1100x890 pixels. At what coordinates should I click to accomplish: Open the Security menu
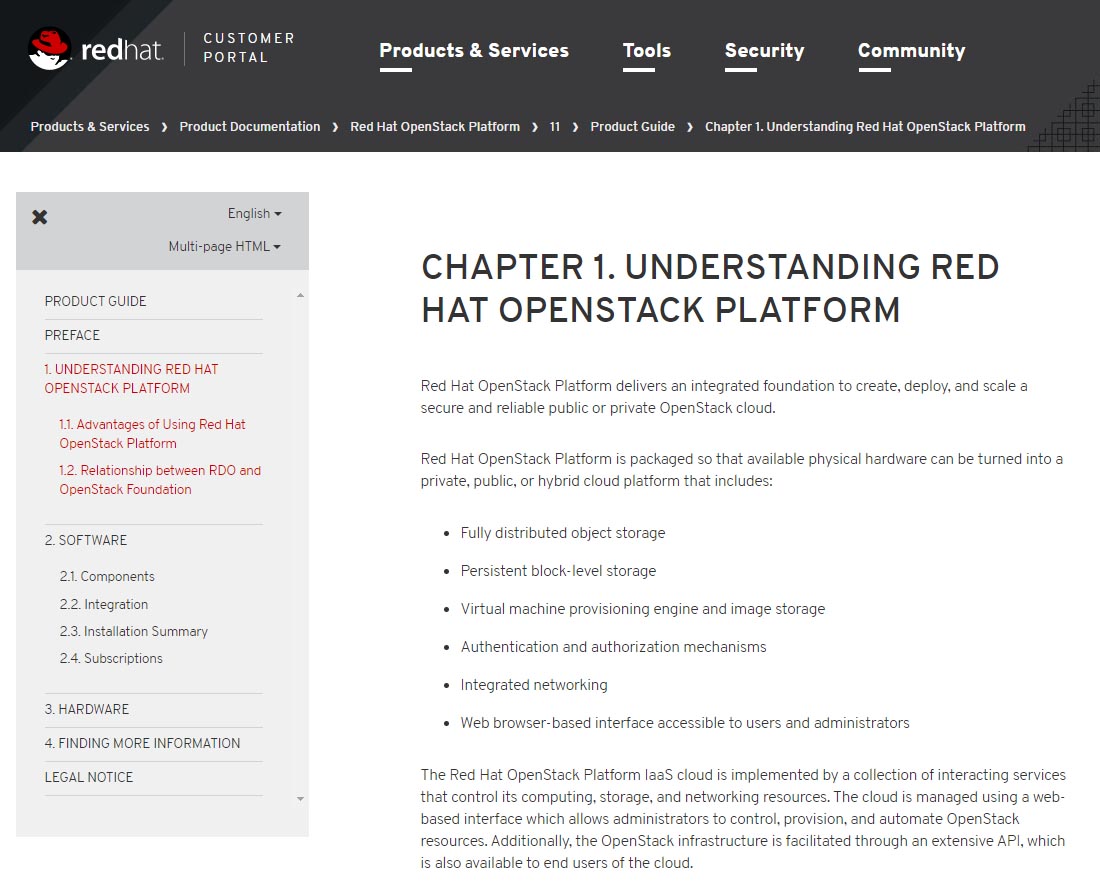click(764, 51)
